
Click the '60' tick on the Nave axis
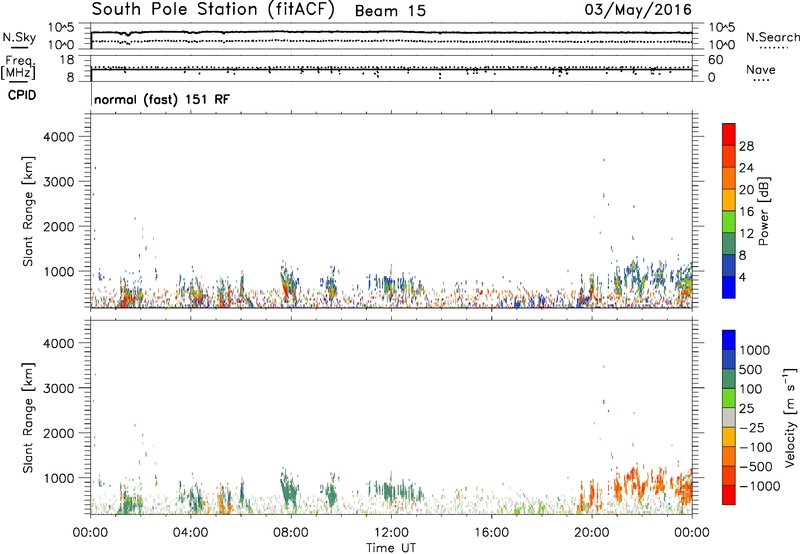716,60
